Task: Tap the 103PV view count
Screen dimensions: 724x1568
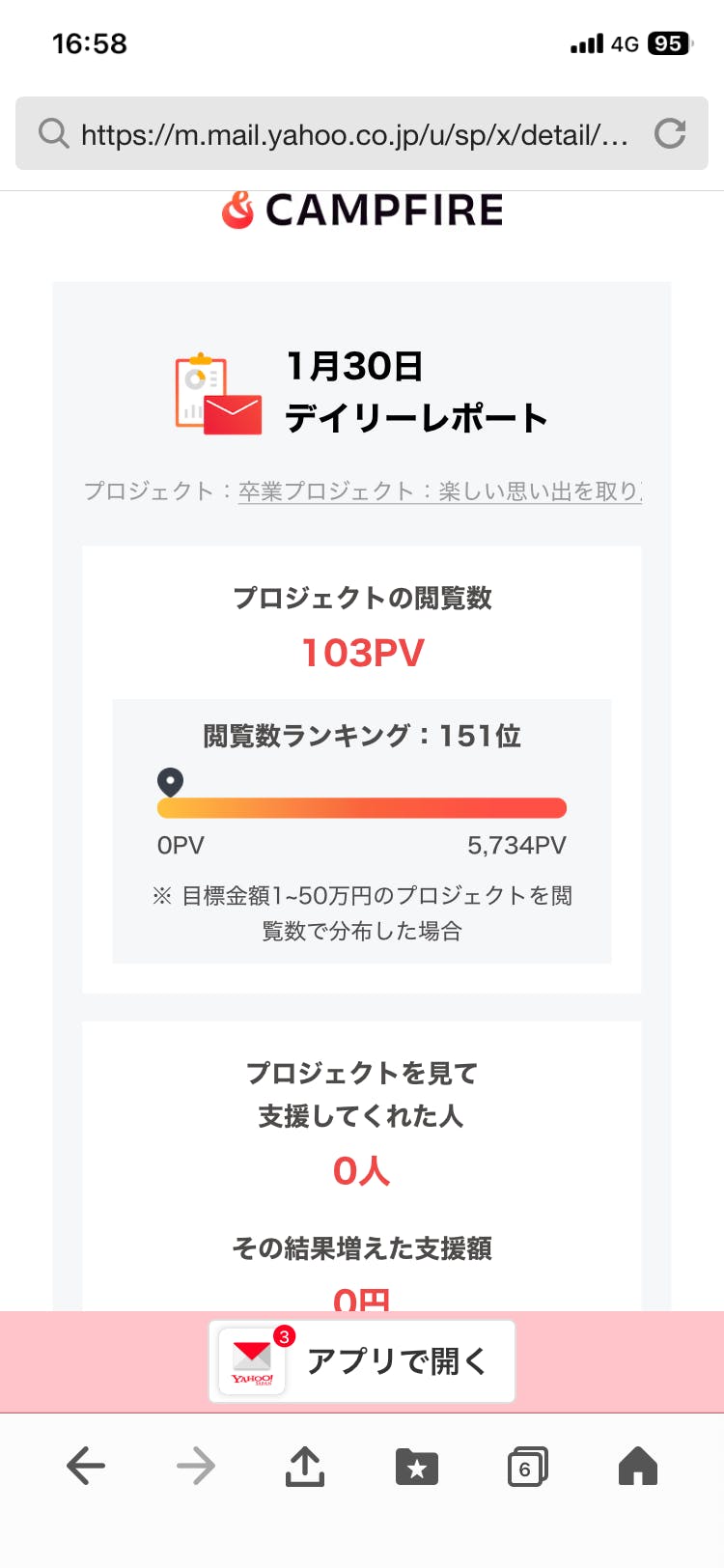Action: tap(362, 654)
